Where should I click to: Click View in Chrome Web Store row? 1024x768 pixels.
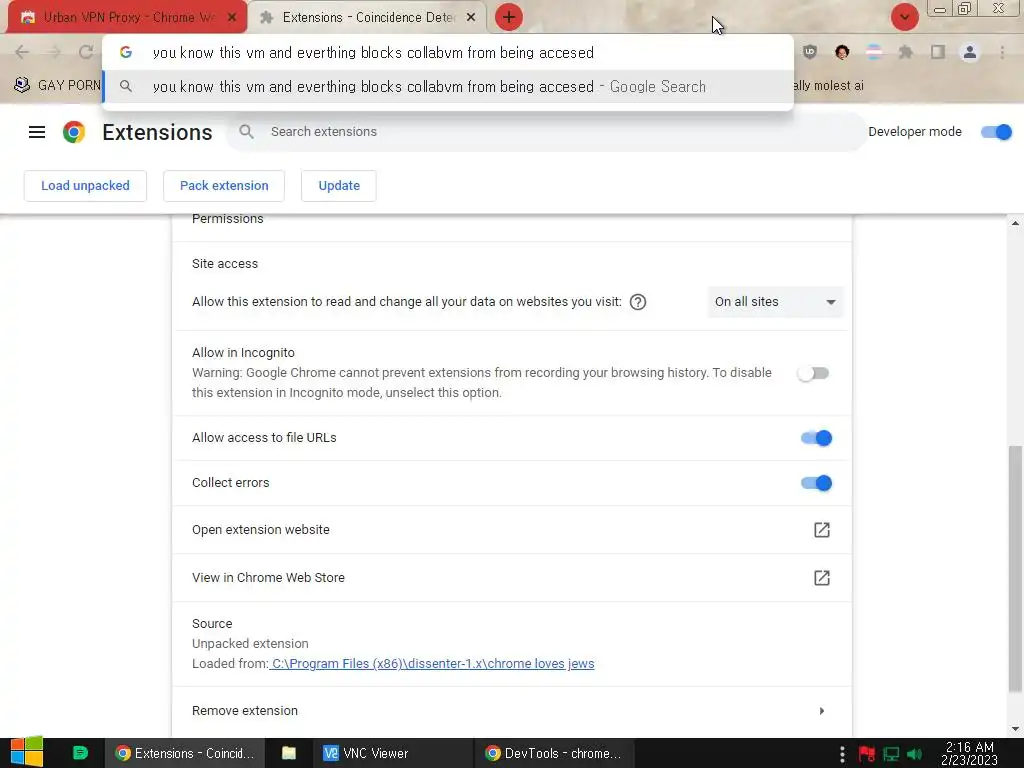click(x=512, y=578)
